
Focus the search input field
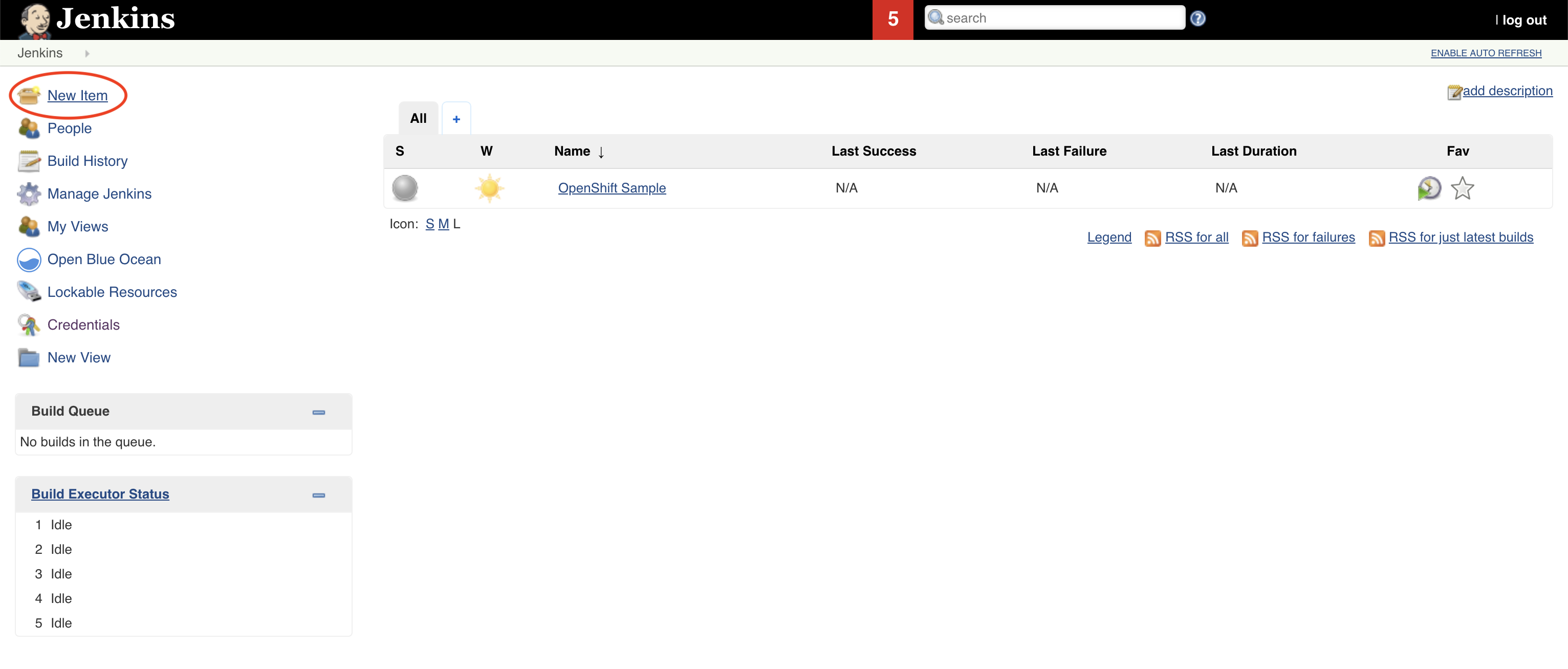coord(1054,17)
